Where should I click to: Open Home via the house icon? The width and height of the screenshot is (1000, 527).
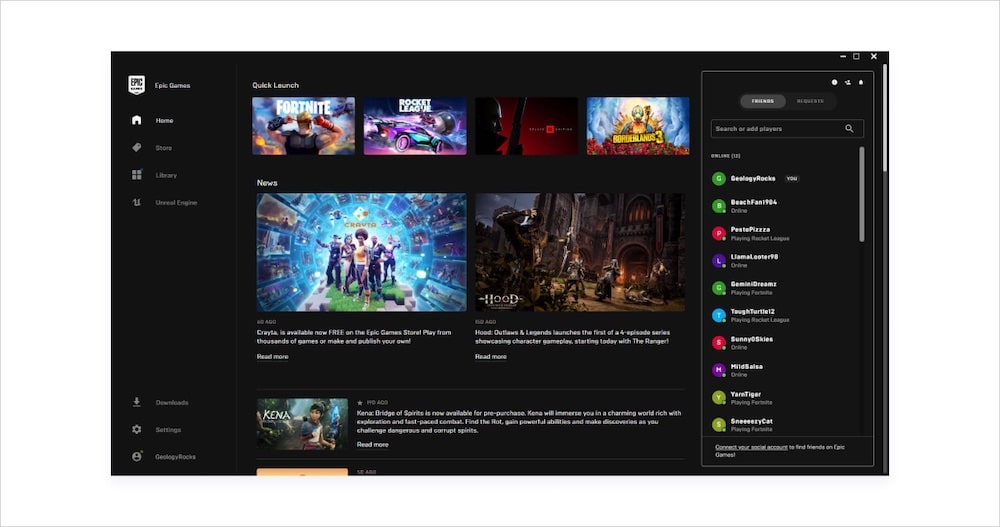[136, 120]
